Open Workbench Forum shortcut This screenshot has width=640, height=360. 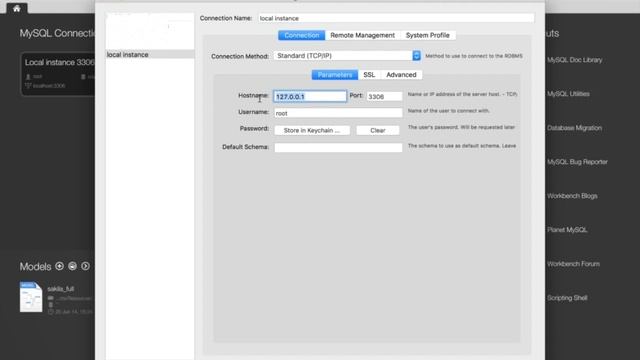[573, 264]
